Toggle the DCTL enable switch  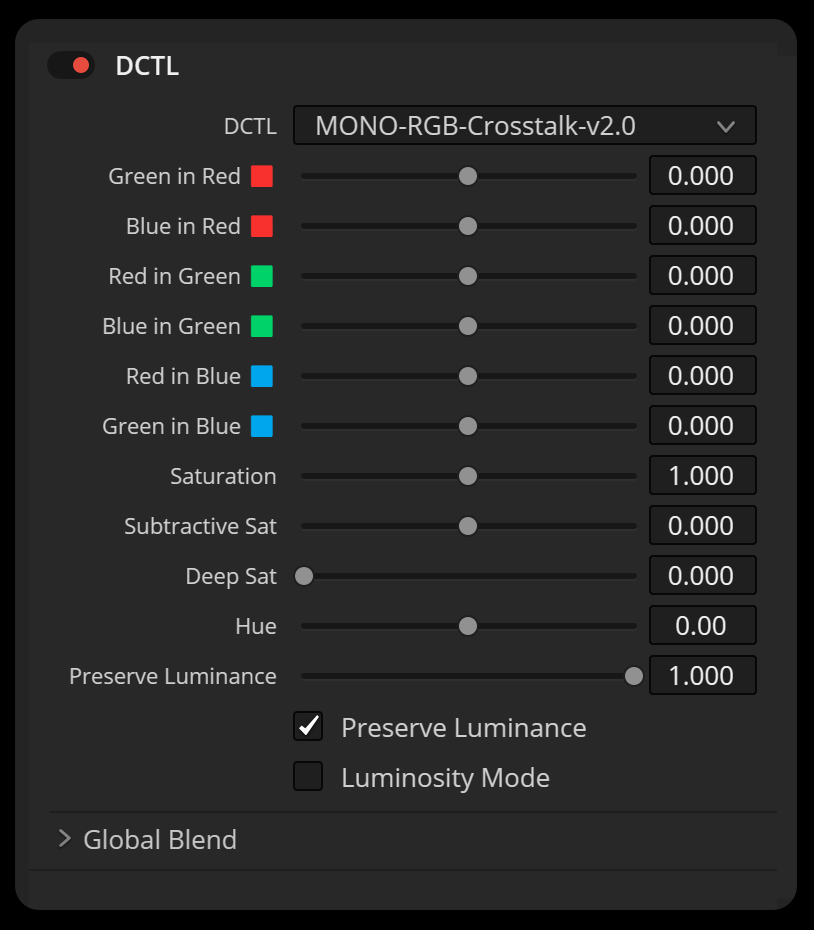(71, 66)
